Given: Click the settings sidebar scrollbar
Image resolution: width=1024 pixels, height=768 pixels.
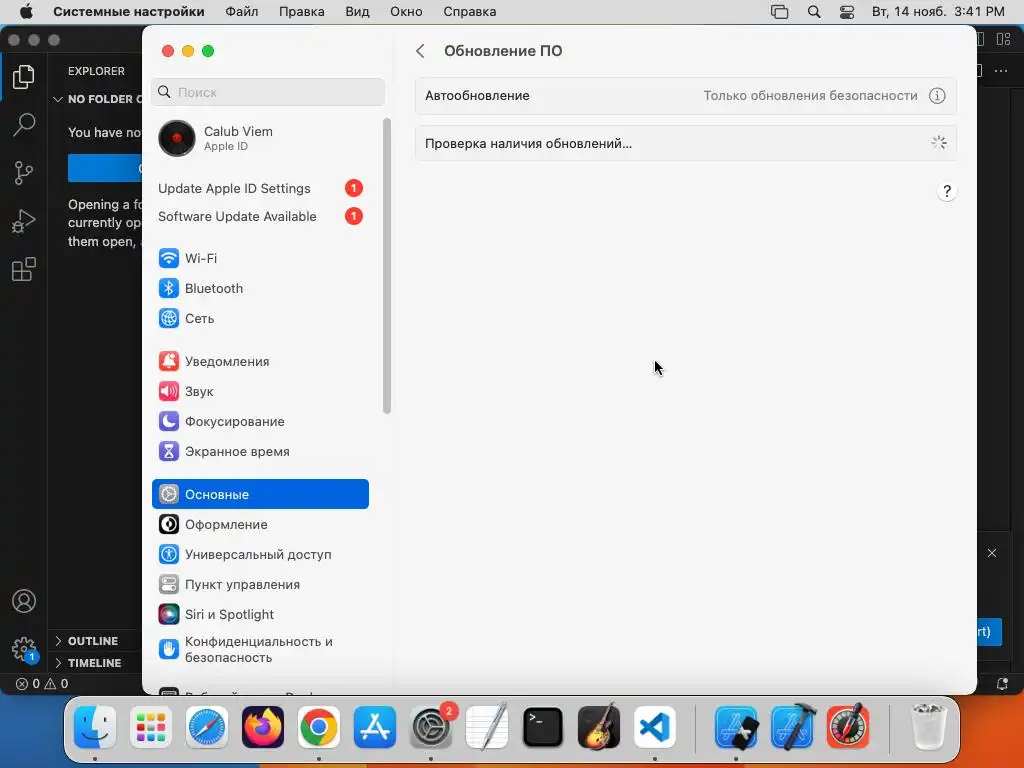Looking at the screenshot, I should tap(387, 266).
